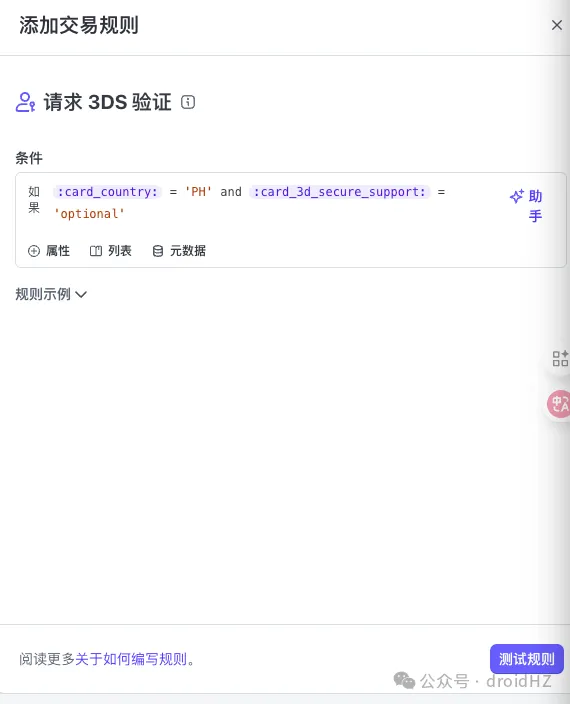Click the 'PH' value in the condition
Screen dimensions: 570x704
point(198,192)
